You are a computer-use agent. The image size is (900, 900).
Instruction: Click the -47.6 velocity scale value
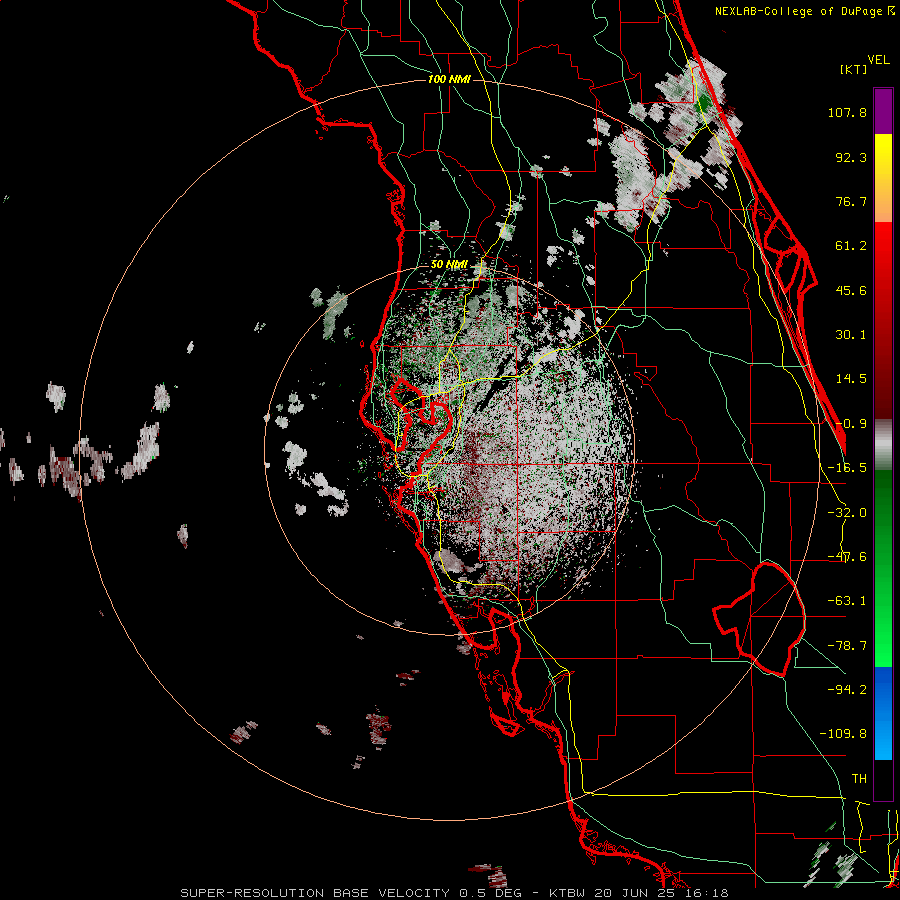click(847, 557)
